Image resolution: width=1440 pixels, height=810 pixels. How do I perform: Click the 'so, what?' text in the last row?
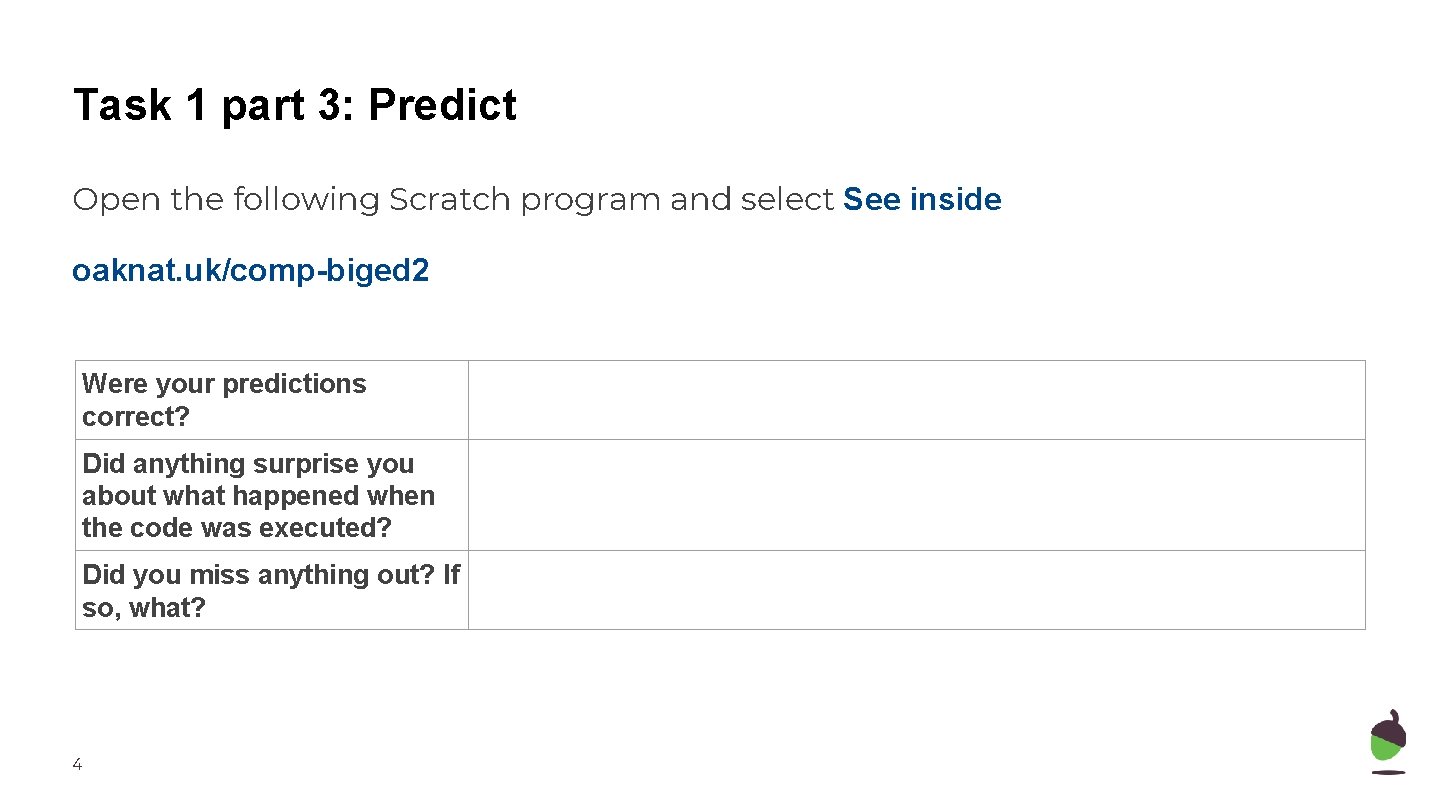point(144,607)
